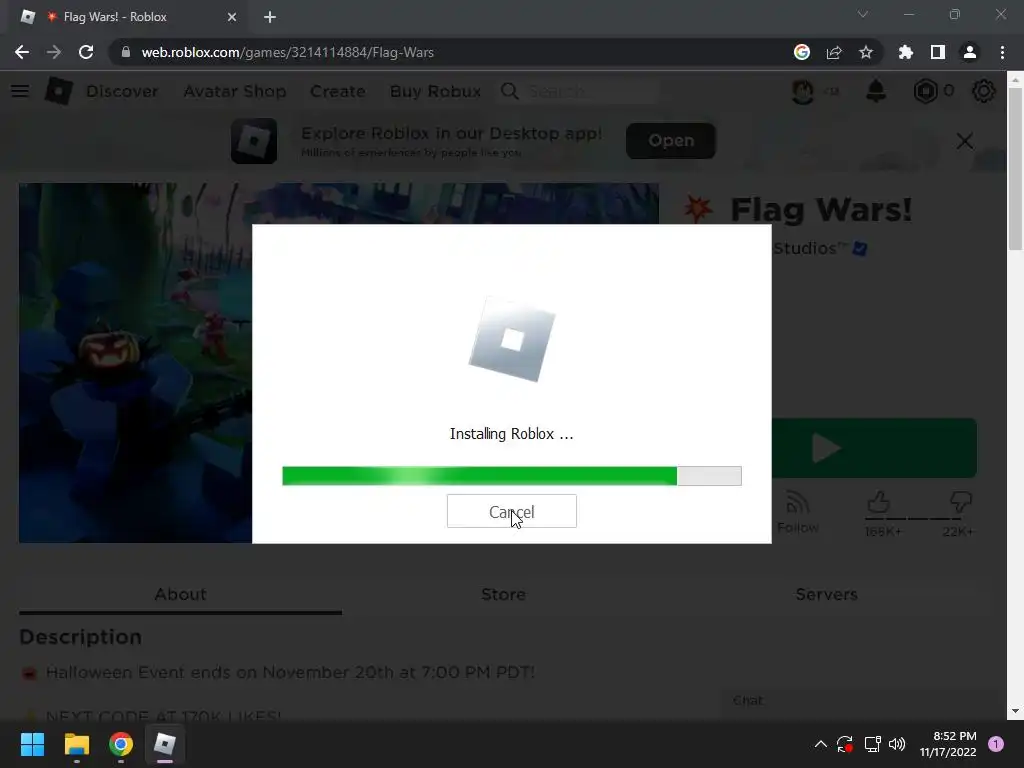The width and height of the screenshot is (1024, 768).
Task: Open the Chrome profile menu
Action: pos(970,52)
